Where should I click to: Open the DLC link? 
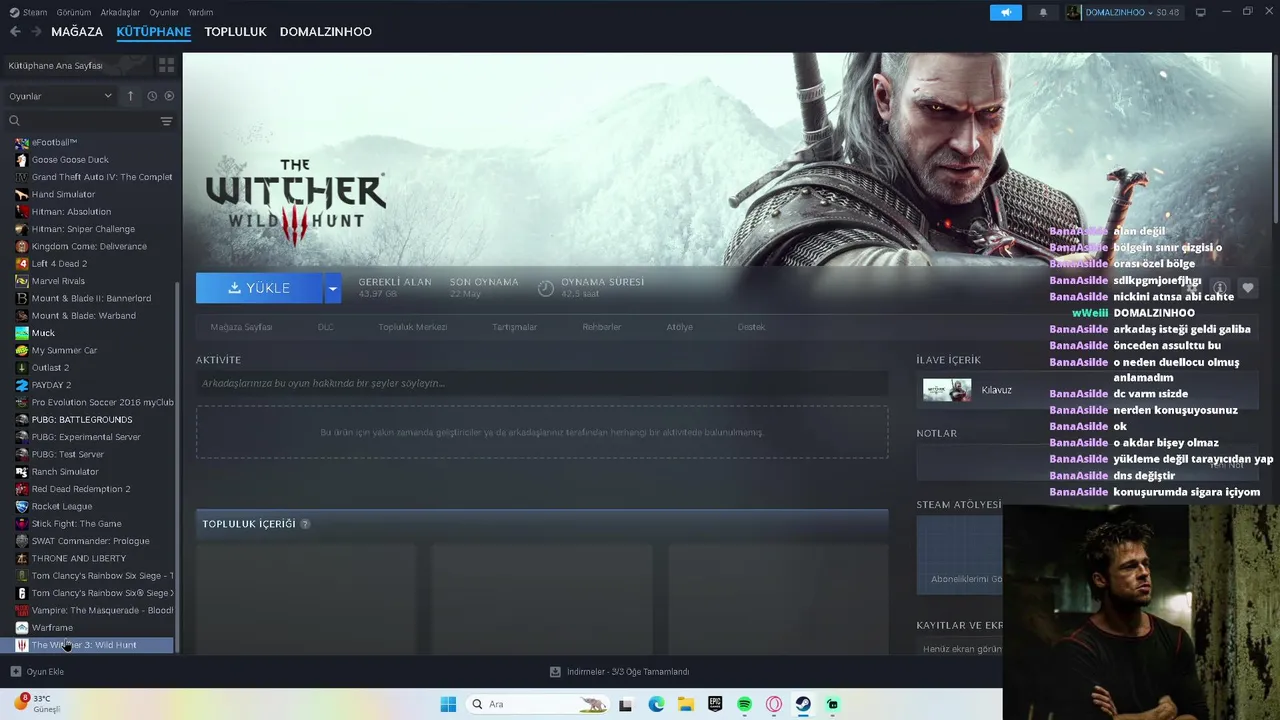(325, 327)
